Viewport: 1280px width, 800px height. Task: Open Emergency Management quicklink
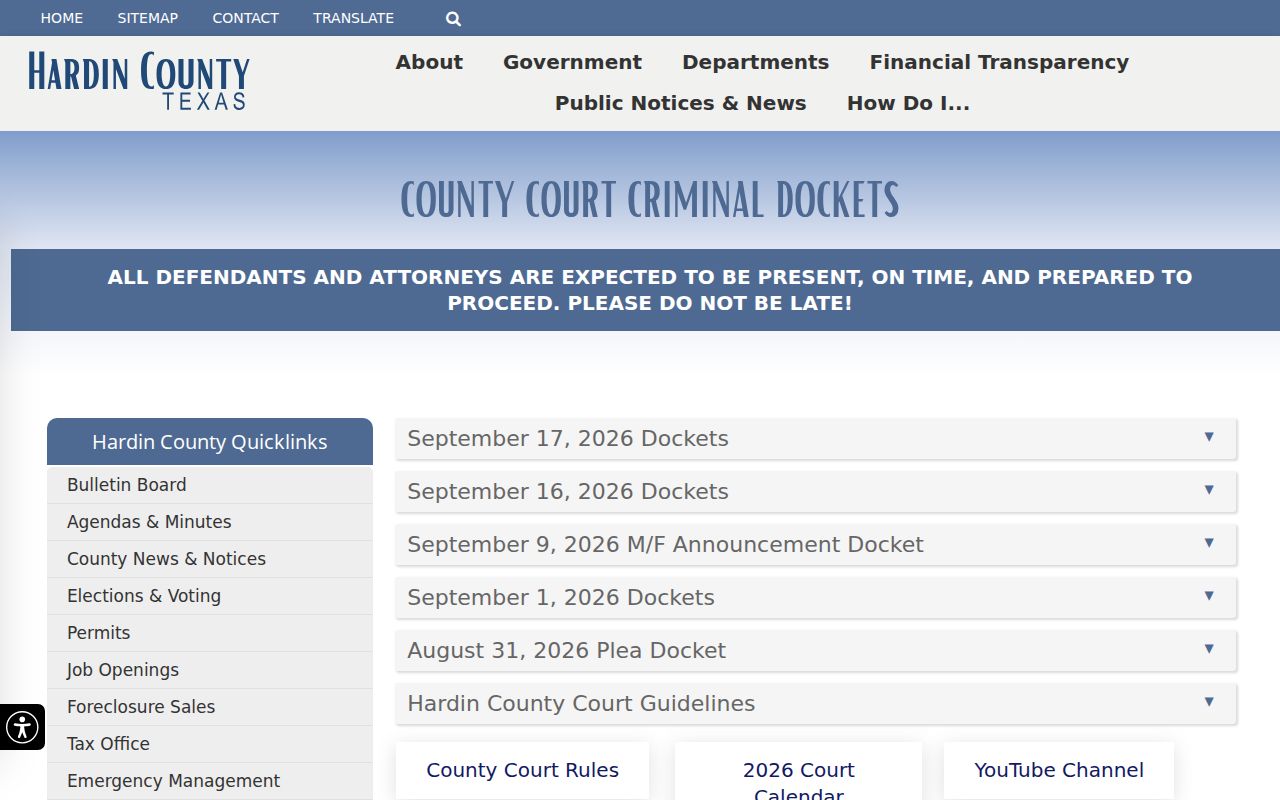click(x=210, y=781)
